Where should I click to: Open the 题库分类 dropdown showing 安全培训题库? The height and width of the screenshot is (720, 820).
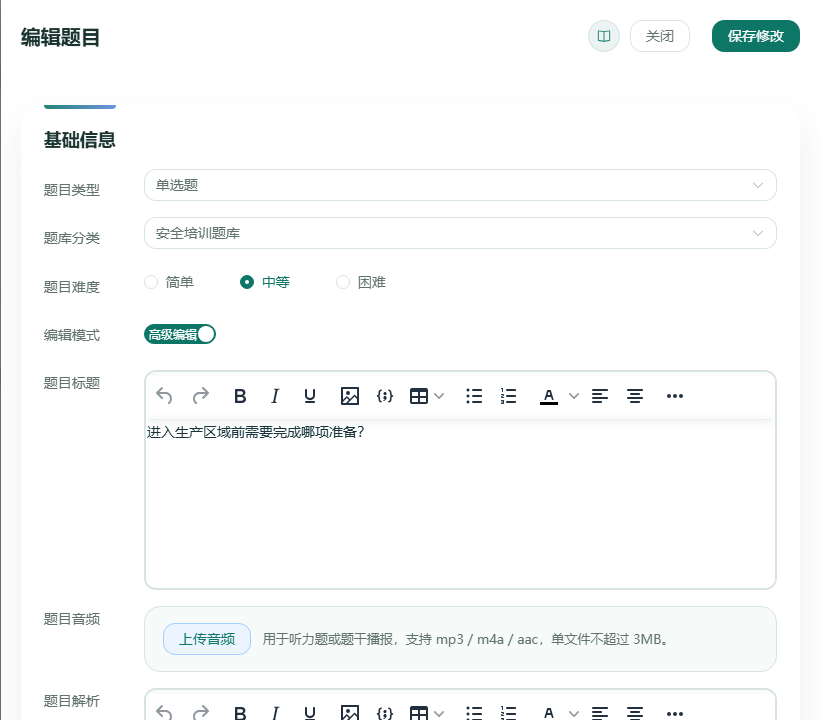(x=460, y=233)
